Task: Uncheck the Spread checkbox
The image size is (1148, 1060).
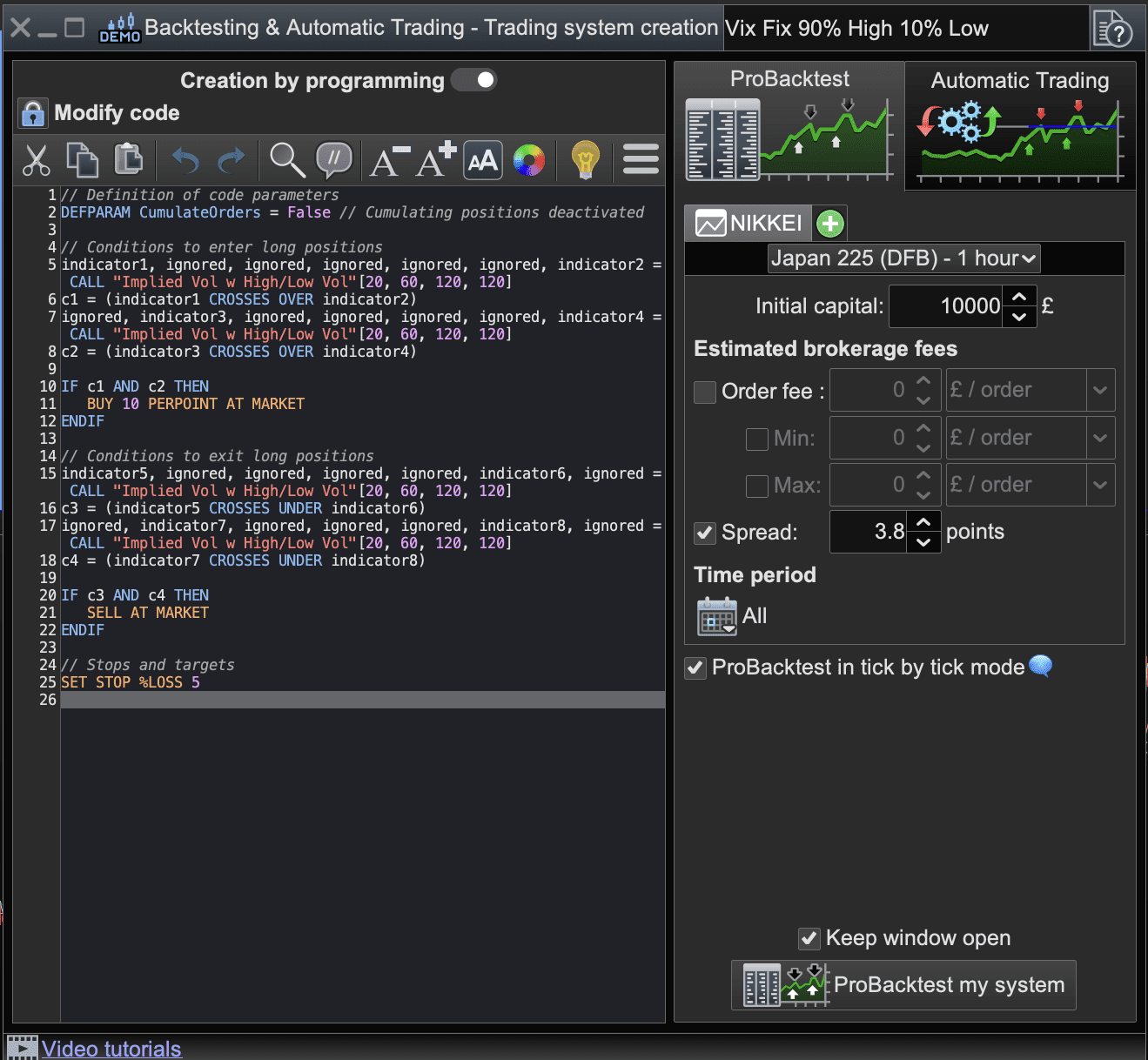Action: point(705,533)
